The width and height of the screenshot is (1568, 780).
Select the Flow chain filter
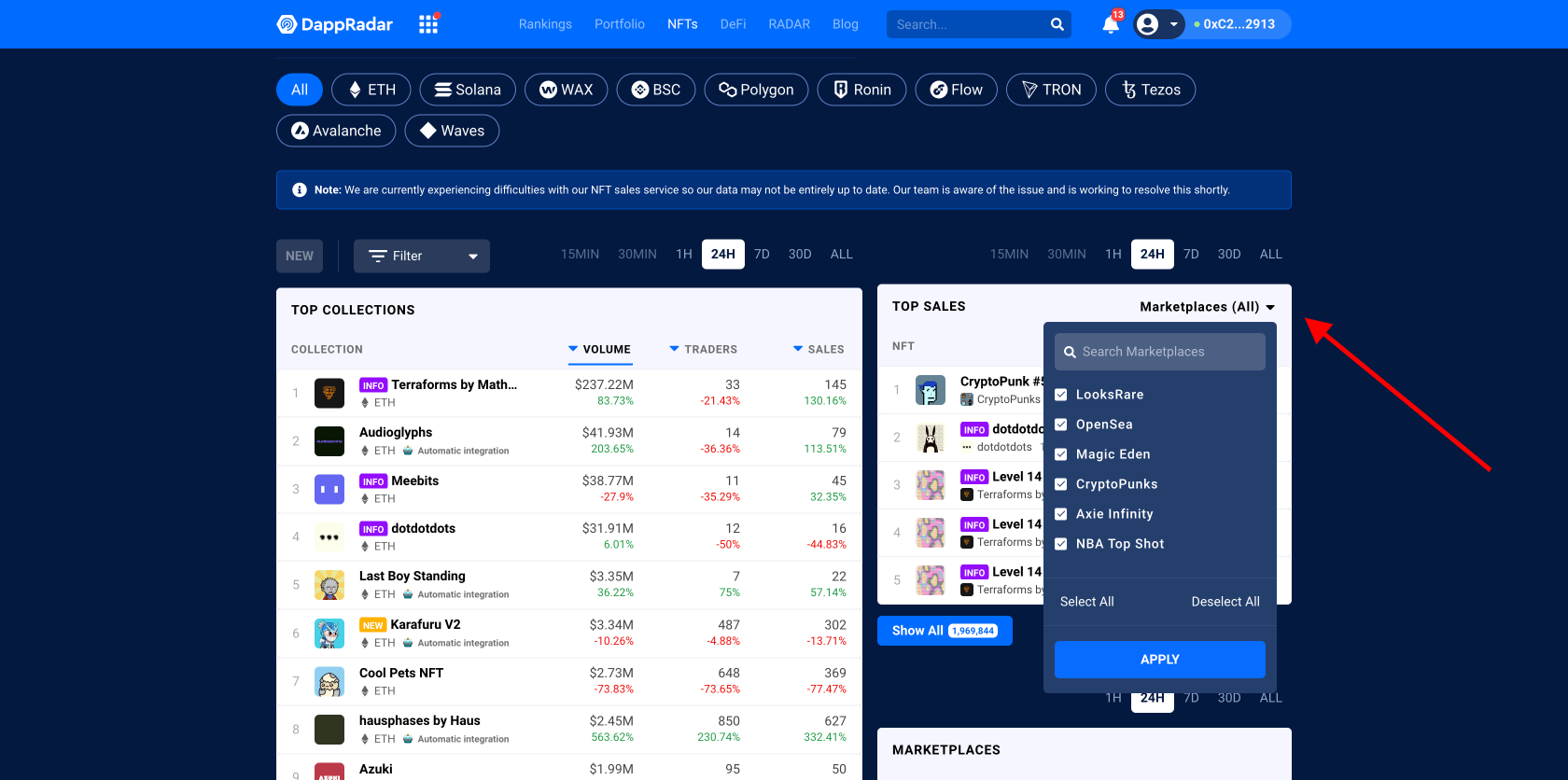(x=957, y=90)
